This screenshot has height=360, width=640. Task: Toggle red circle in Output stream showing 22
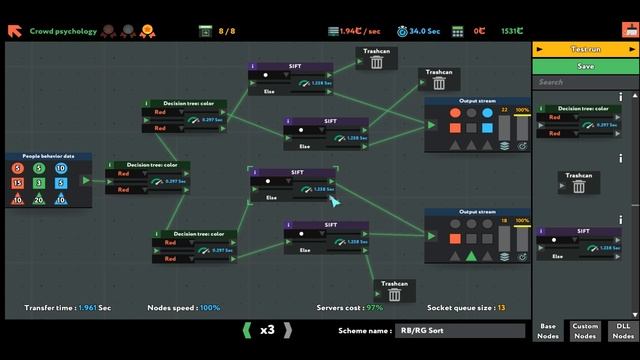(455, 113)
